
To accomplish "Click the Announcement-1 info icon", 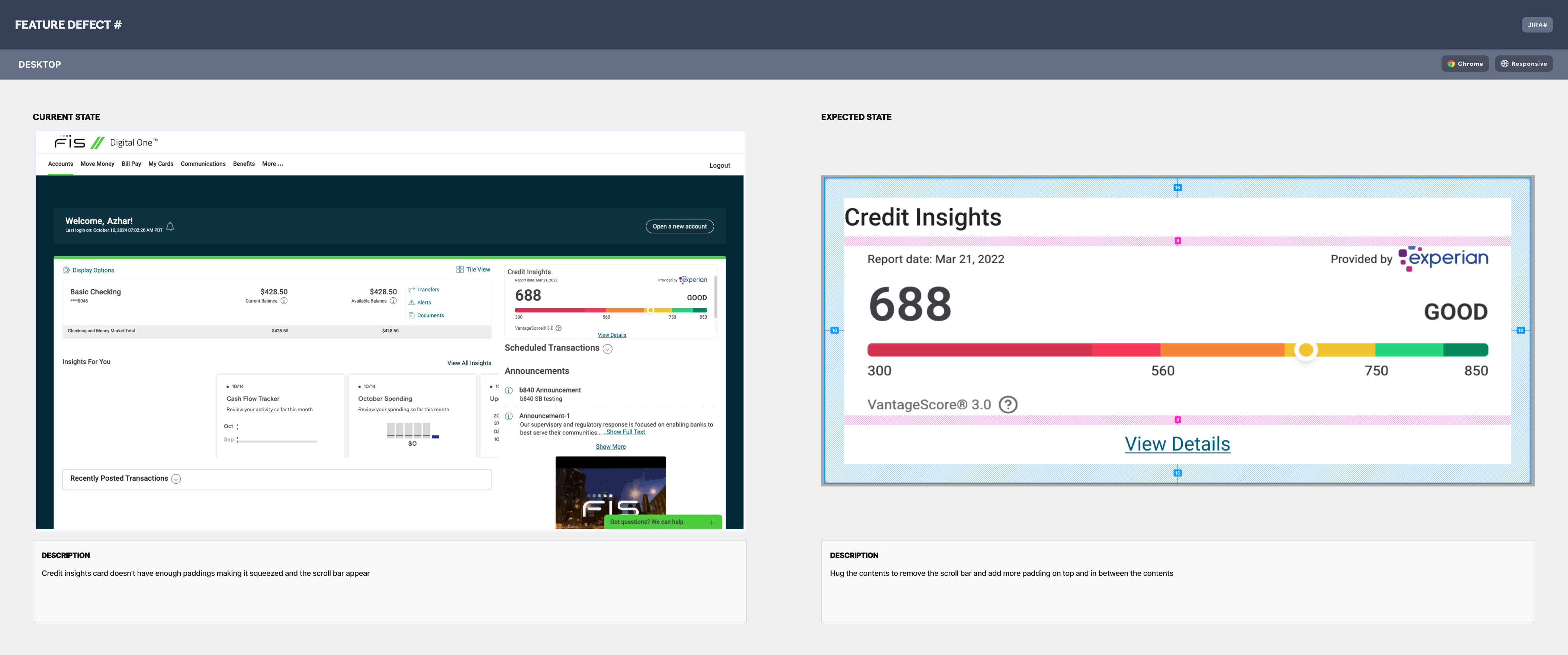I will [509, 417].
